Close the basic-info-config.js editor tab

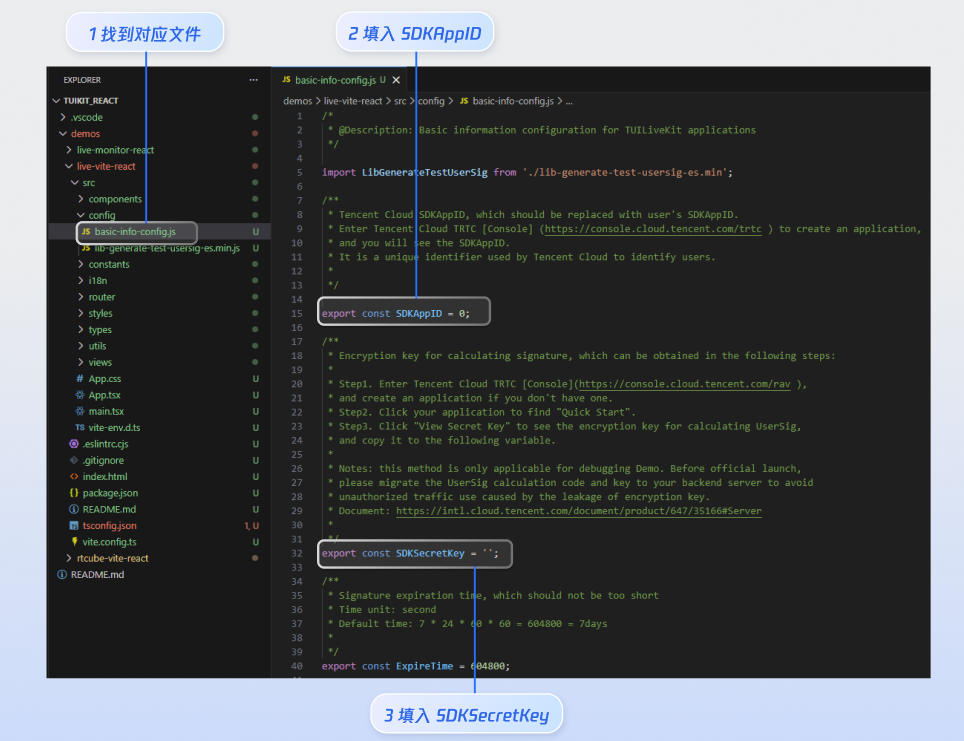coord(396,80)
